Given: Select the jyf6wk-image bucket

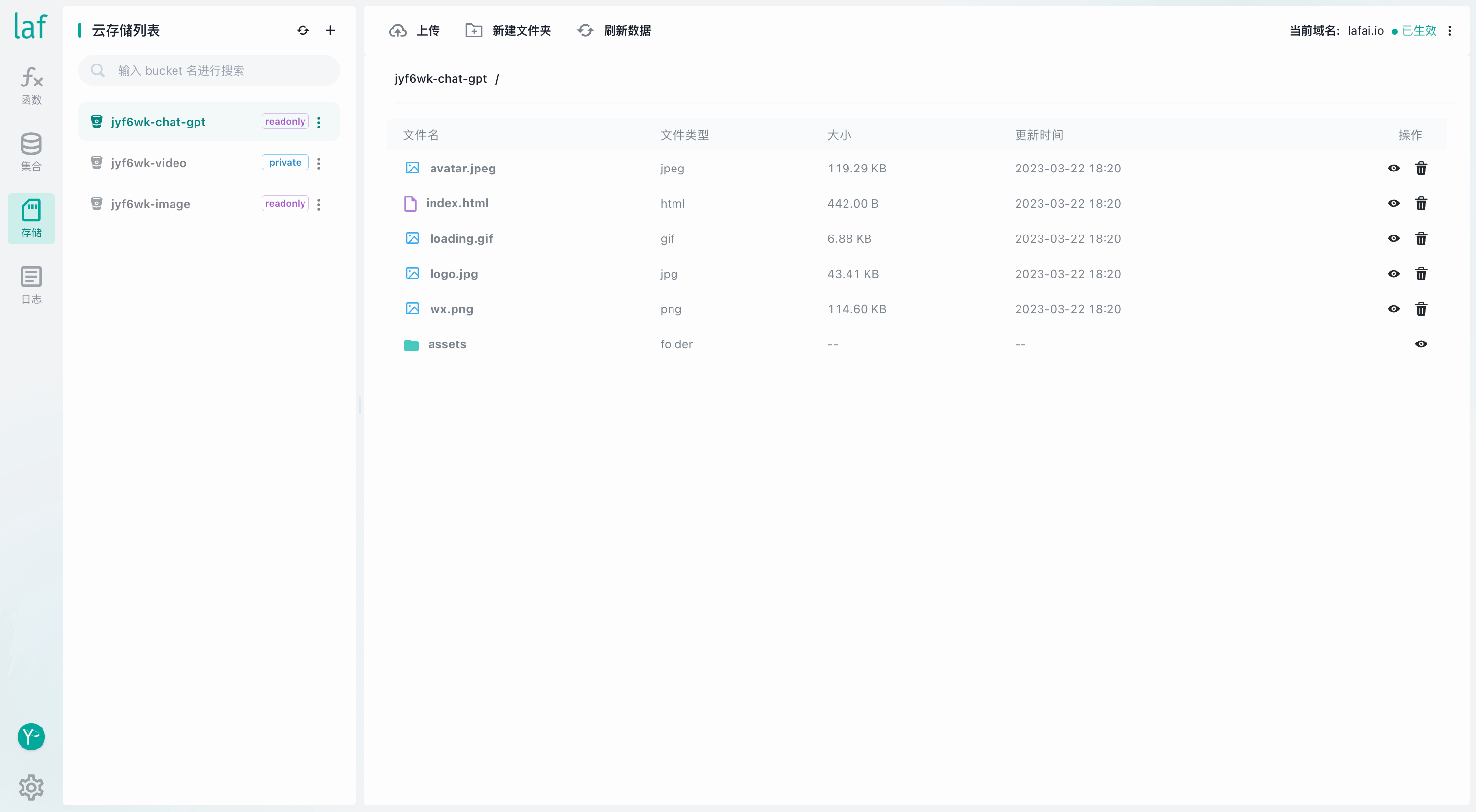Looking at the screenshot, I should pyautogui.click(x=151, y=204).
